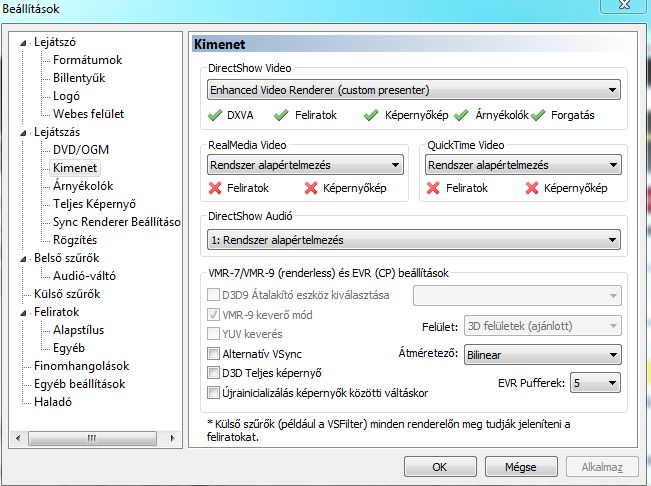Click the green checkmark next to Forgatás
Viewport: 651px width, 486px height.
[538, 115]
